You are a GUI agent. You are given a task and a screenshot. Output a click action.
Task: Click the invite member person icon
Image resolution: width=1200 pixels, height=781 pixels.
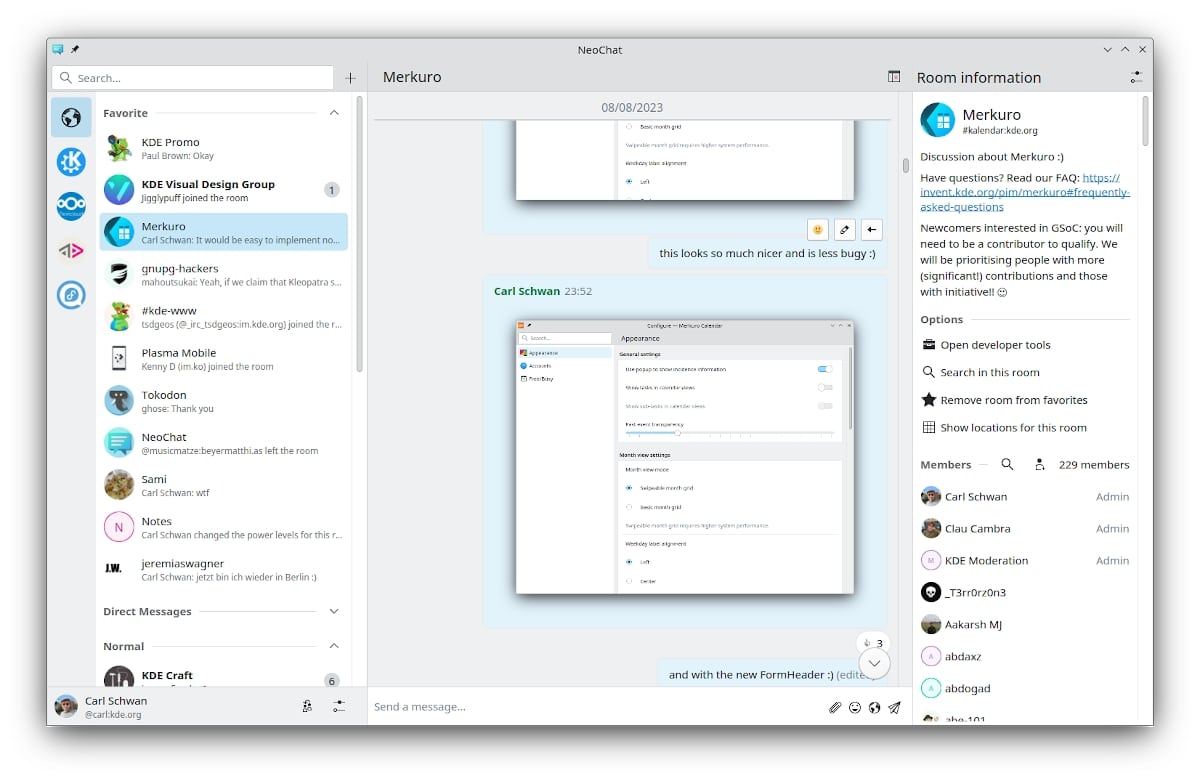(x=1040, y=464)
